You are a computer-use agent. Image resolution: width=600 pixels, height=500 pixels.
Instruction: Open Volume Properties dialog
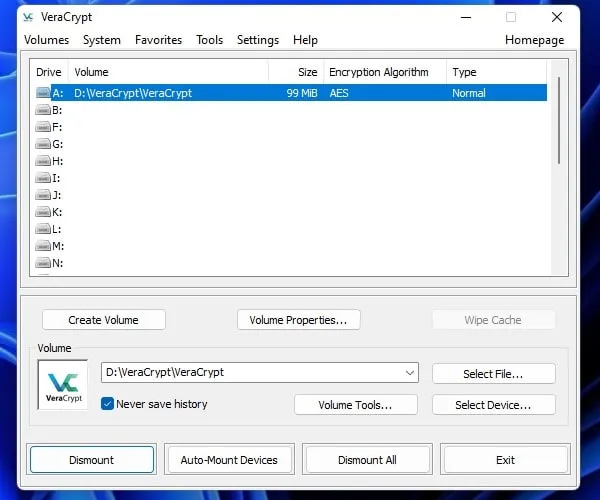tap(298, 320)
